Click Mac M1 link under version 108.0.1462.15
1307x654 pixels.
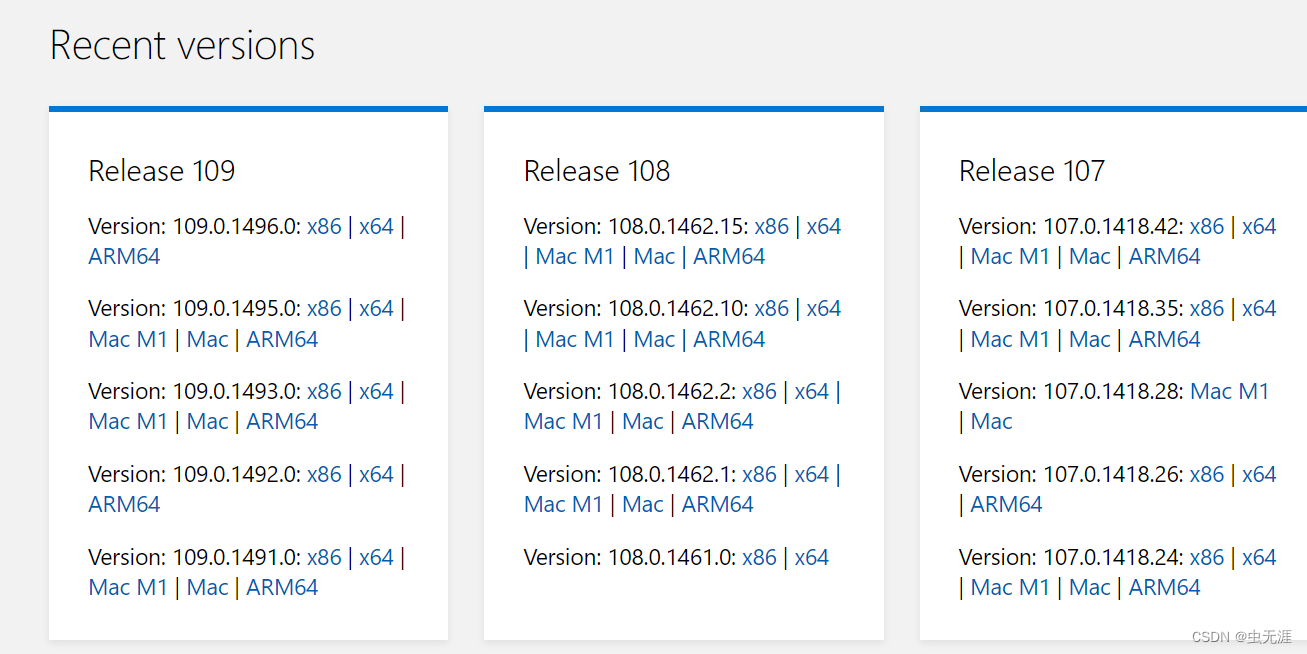[x=574, y=256]
